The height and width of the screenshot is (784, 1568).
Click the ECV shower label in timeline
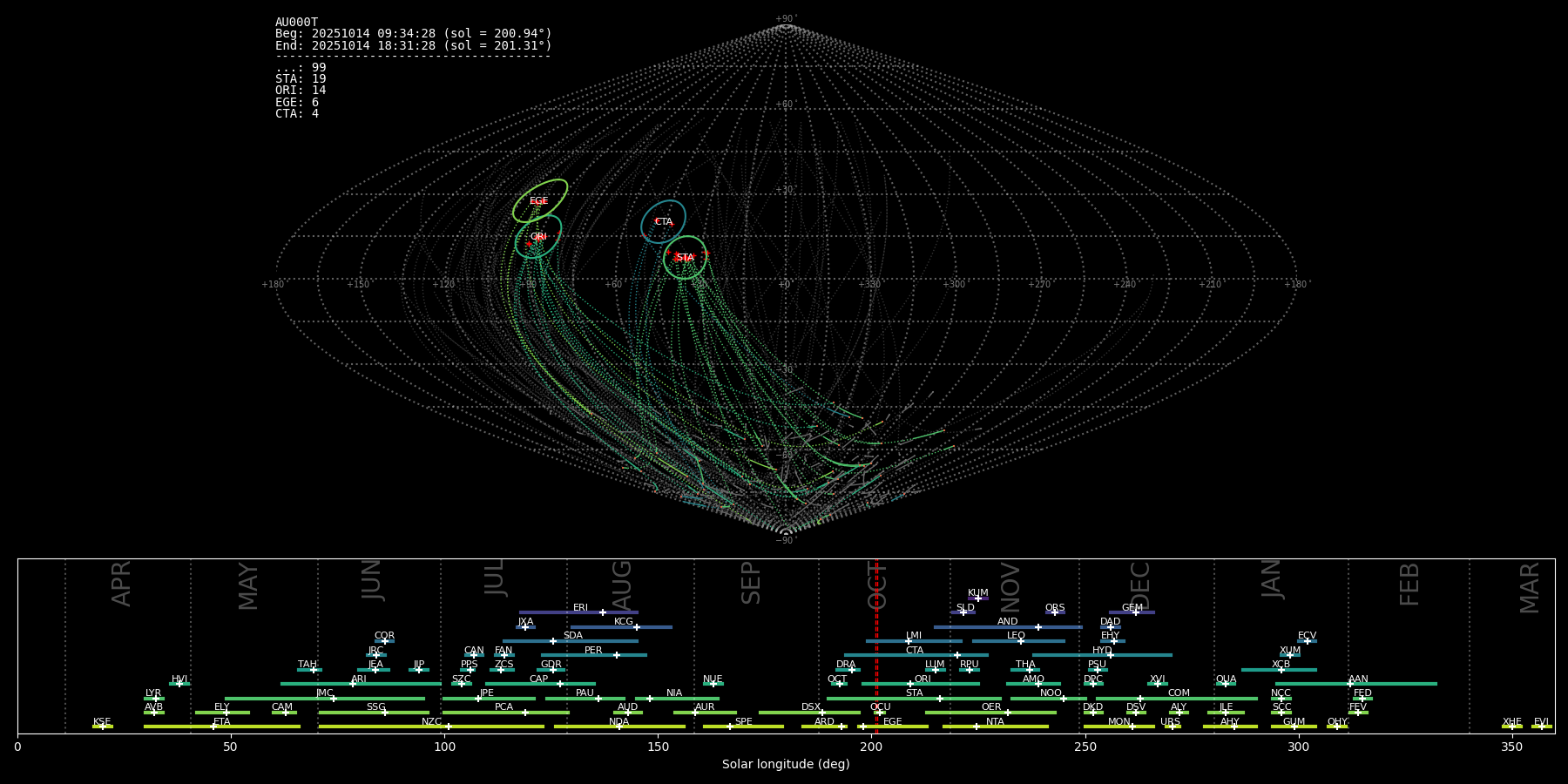coord(1307,636)
